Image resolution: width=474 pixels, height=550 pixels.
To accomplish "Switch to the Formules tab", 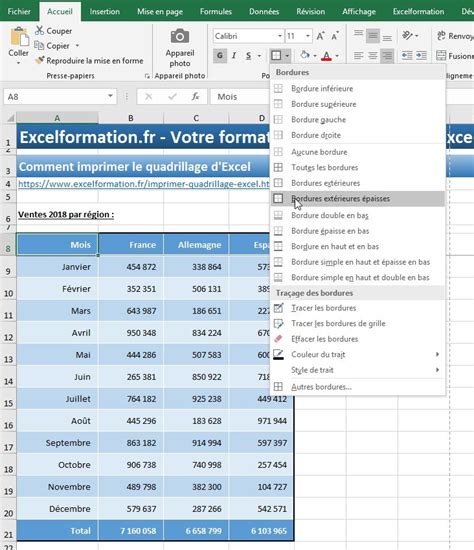I will 216,12.
